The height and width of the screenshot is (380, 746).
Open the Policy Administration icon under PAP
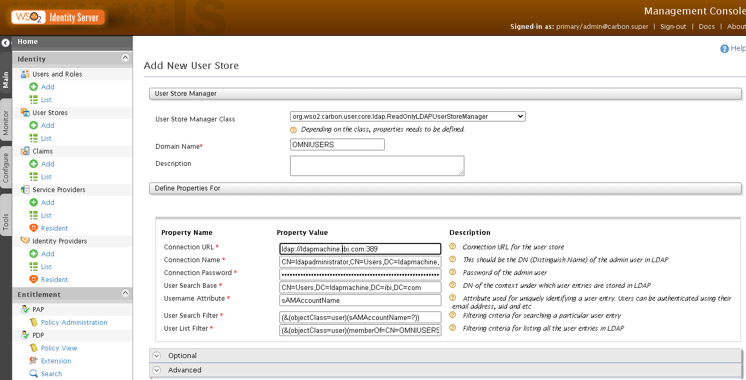pyautogui.click(x=33, y=322)
